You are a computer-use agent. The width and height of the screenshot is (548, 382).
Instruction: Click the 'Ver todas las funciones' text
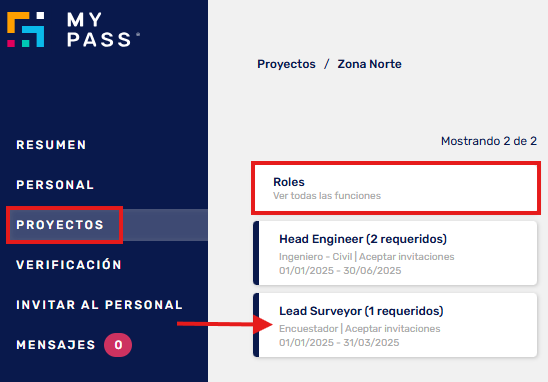(x=327, y=196)
